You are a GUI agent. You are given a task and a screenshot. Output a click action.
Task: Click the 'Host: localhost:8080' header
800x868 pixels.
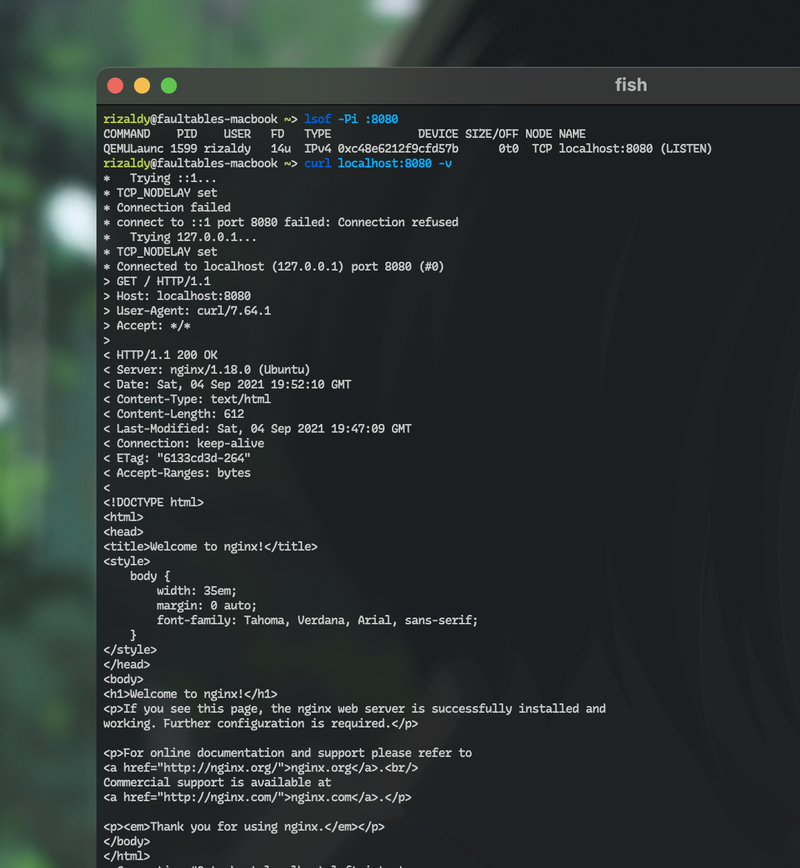point(177,296)
